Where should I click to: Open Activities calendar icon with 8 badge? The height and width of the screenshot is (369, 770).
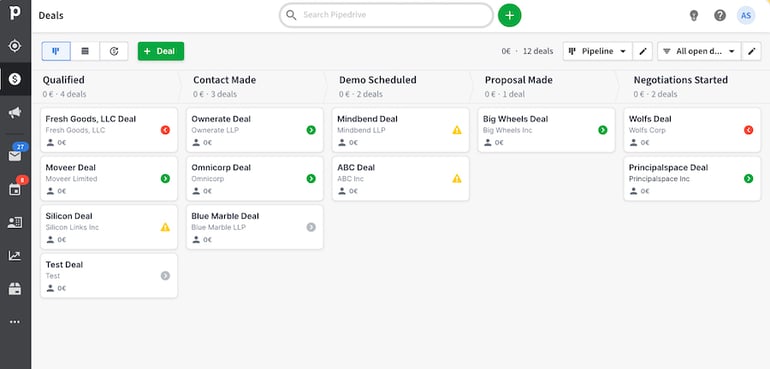click(x=15, y=189)
